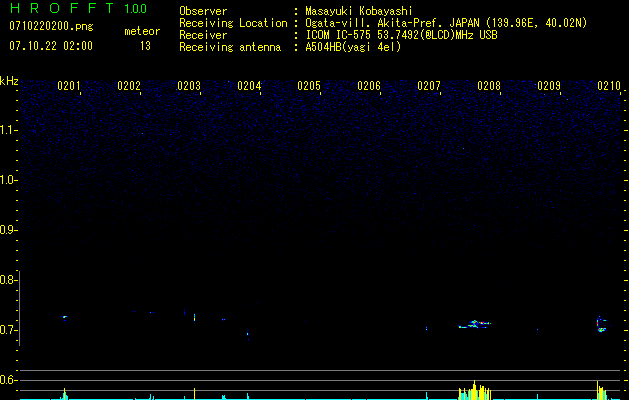Screen dimensions: 629x400
Task: Click the 0.7 kHz axis label
Action: 8,330
